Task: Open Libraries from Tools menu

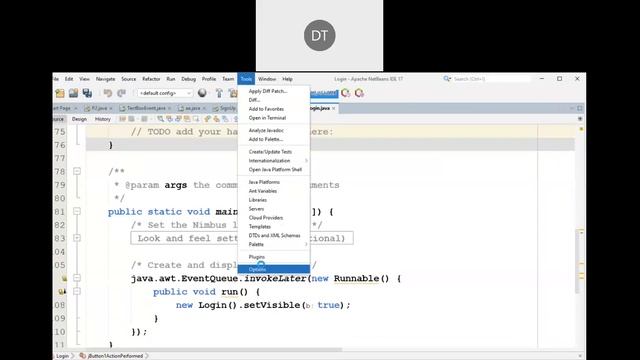Action: tap(273, 200)
